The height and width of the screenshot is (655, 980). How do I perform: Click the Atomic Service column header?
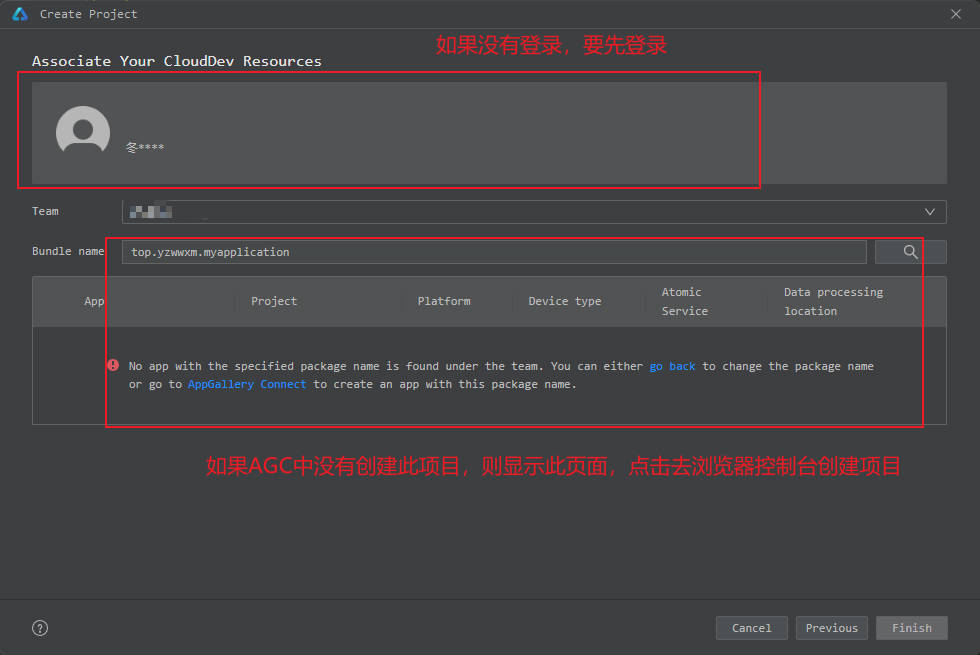[x=684, y=301]
